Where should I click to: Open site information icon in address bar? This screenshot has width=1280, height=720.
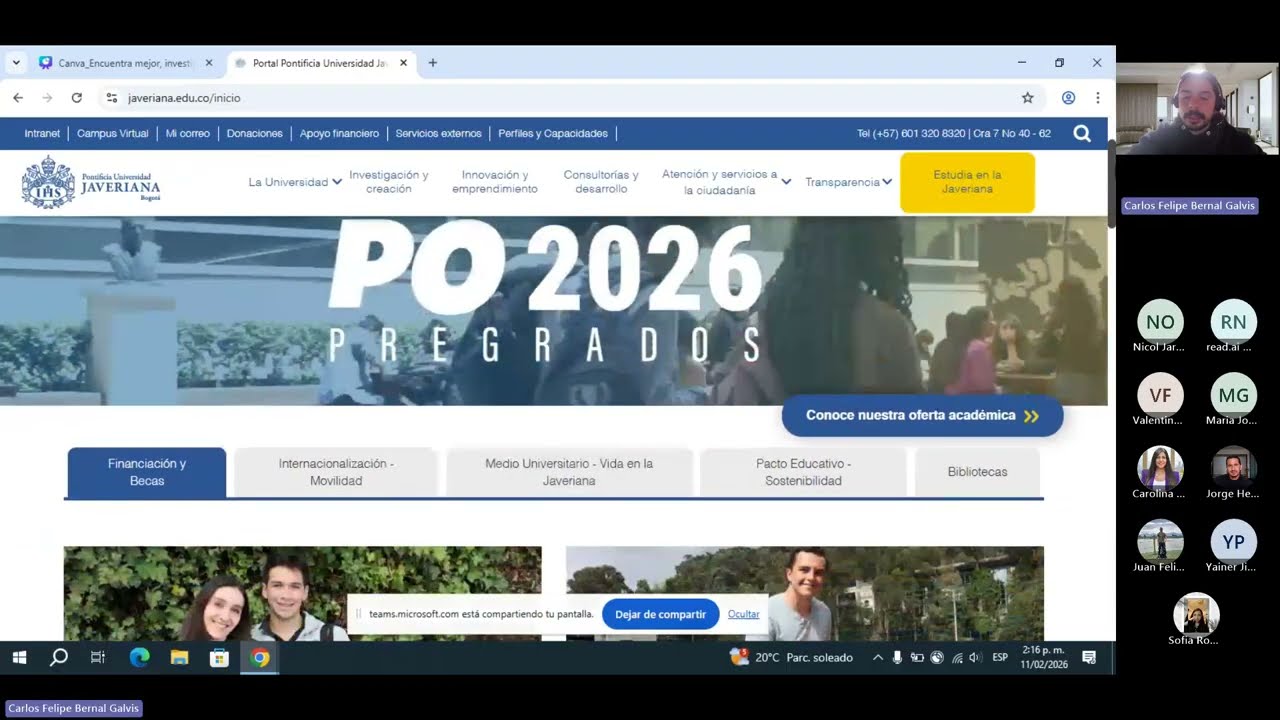pyautogui.click(x=112, y=98)
